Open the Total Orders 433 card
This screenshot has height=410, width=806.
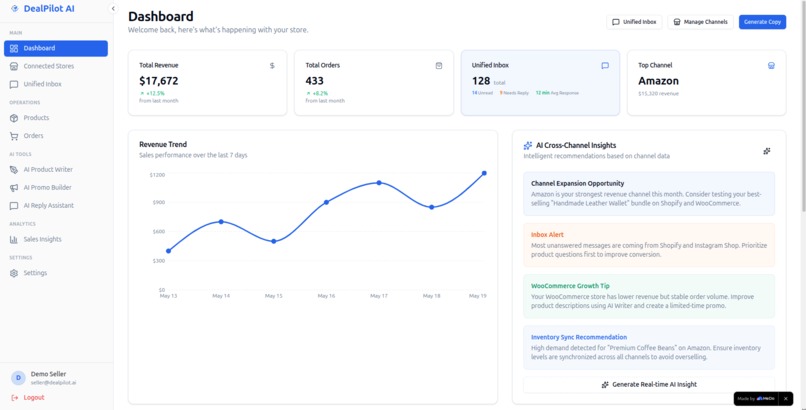[x=374, y=83]
